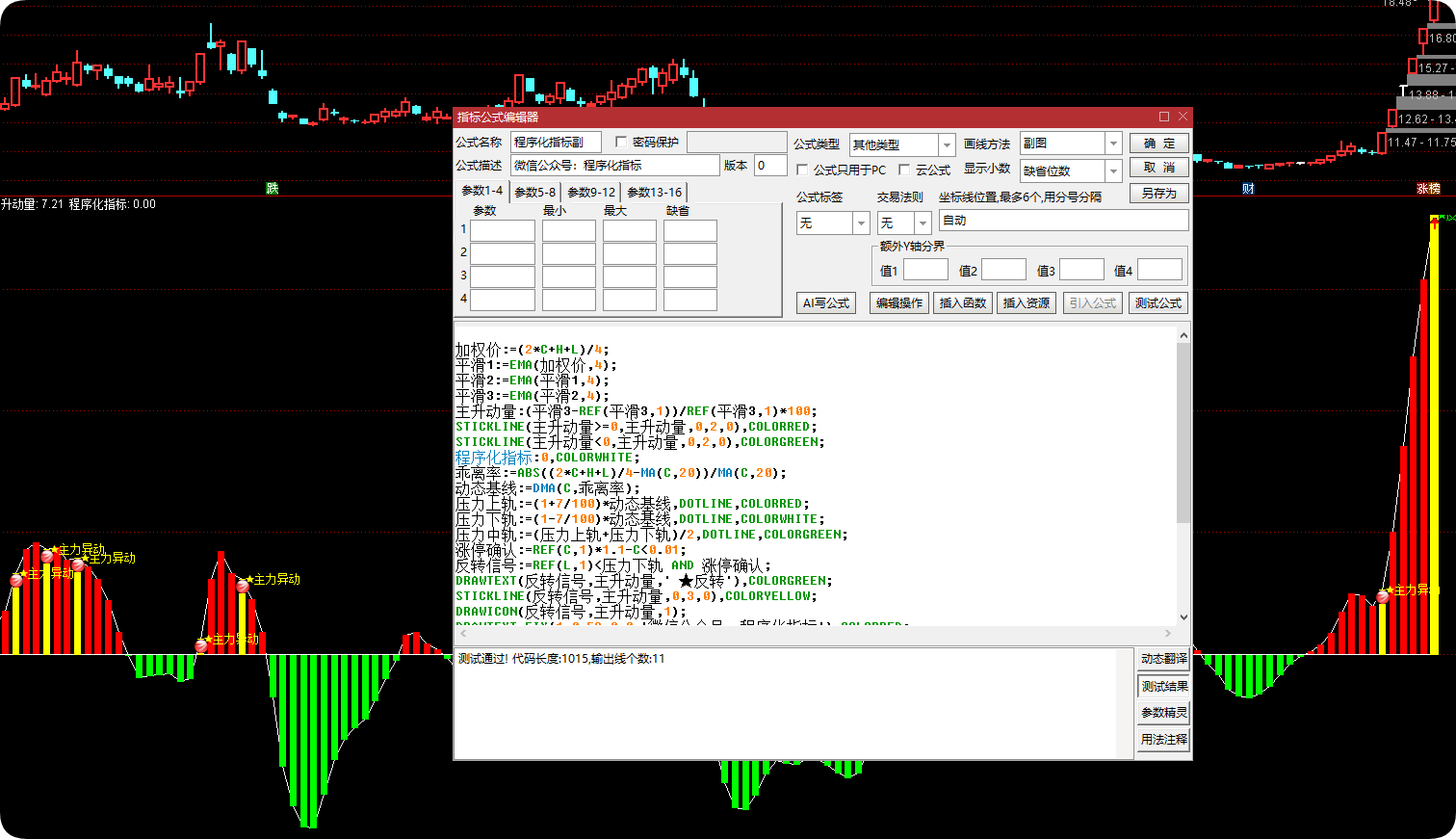Check the 公式只用于PC option
Screen dimensions: 1456x839
pos(802,170)
